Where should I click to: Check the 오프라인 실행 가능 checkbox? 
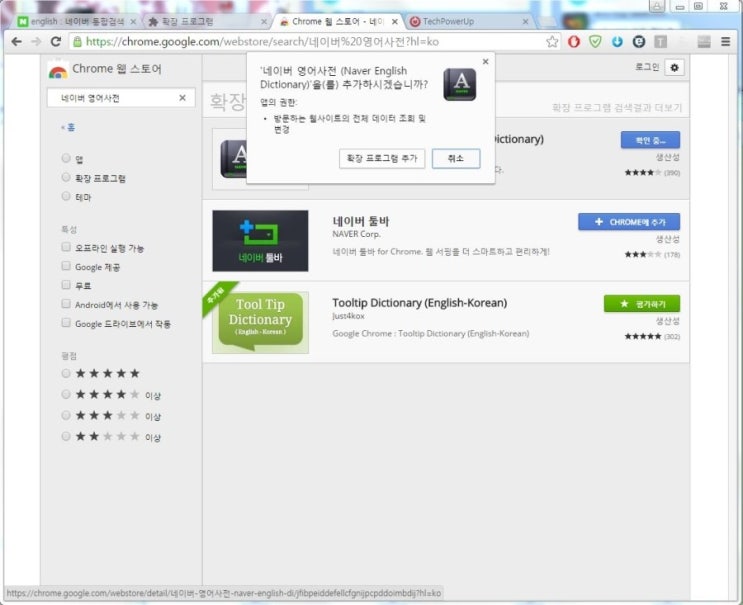66,247
